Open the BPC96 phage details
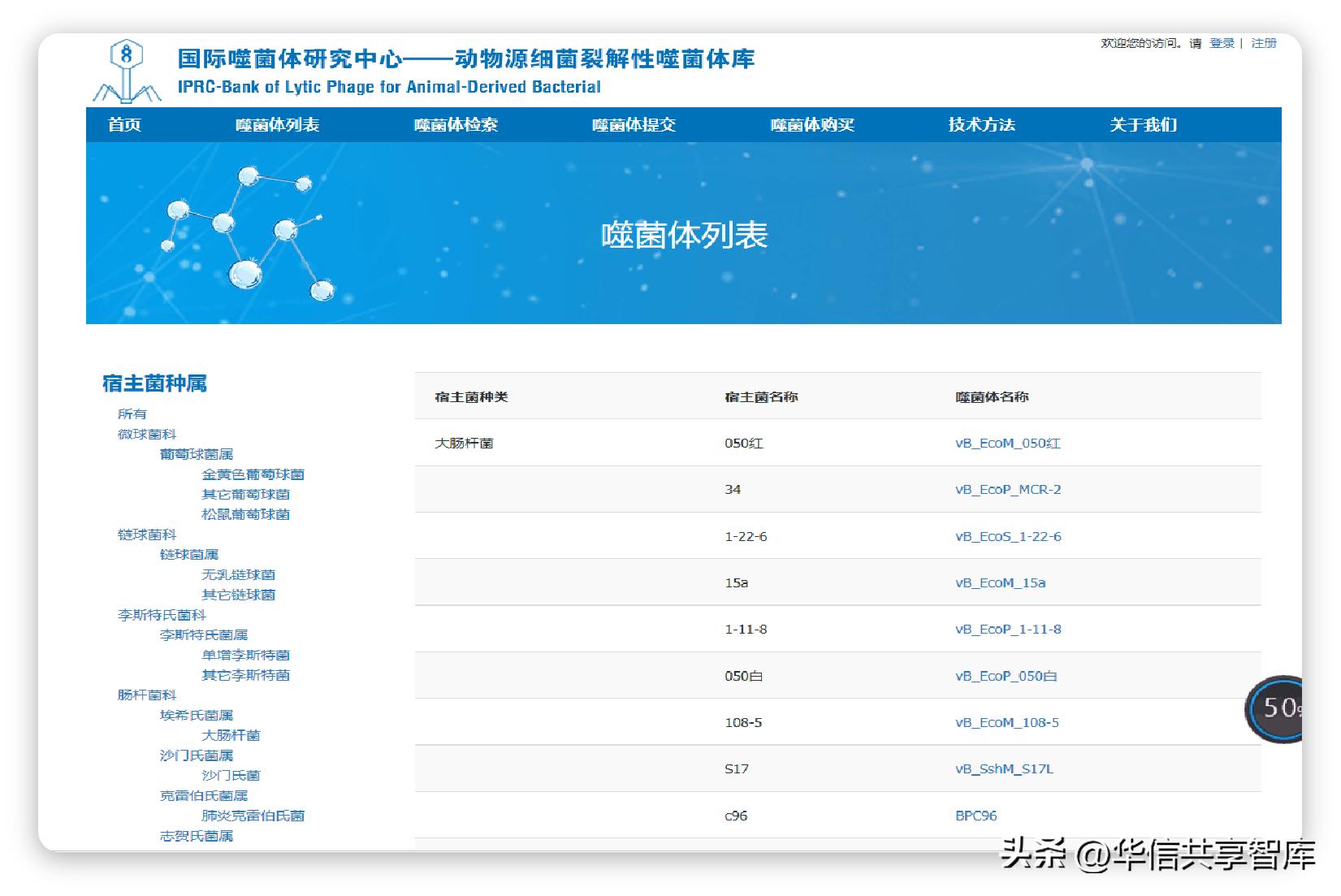 pyautogui.click(x=976, y=815)
